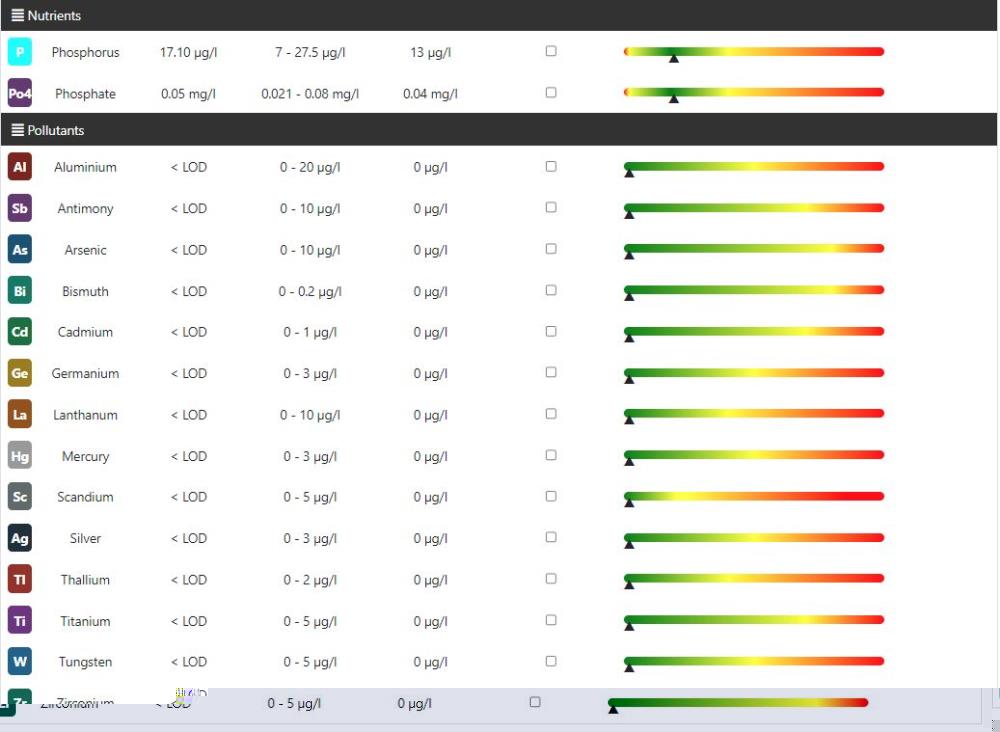Click the Cadmium Cd element icon
Screen dimensions: 1000x732
click(x=20, y=332)
